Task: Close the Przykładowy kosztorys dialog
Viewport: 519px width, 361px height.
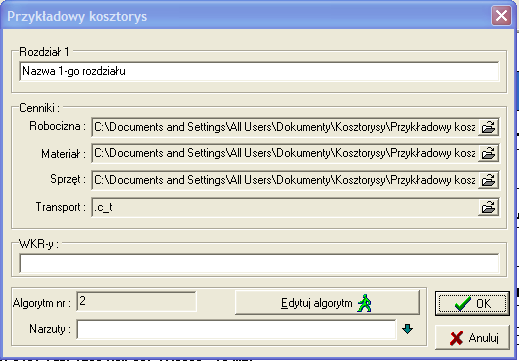Action: [x=501, y=15]
